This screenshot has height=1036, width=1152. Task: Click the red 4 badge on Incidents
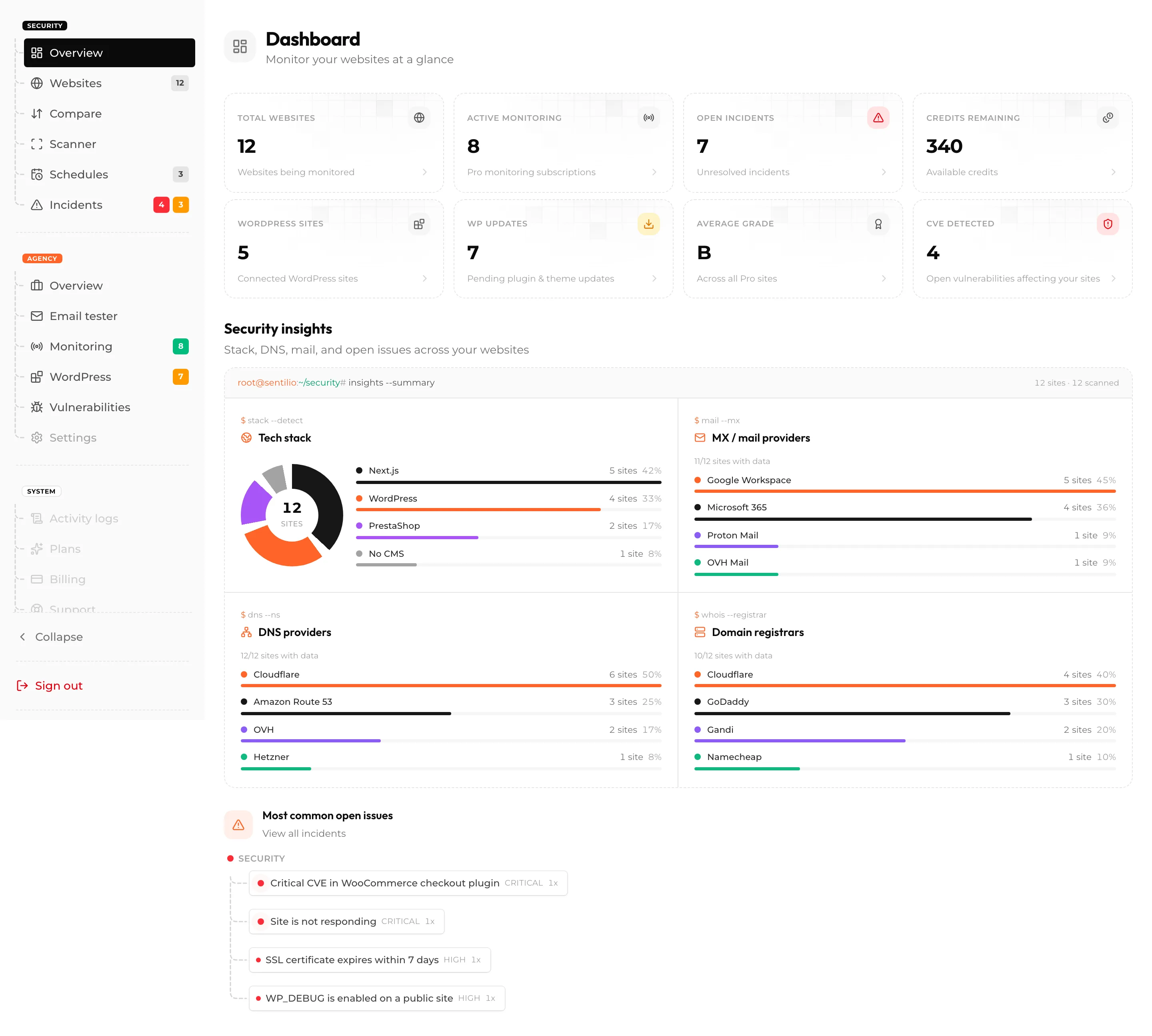[x=161, y=205]
